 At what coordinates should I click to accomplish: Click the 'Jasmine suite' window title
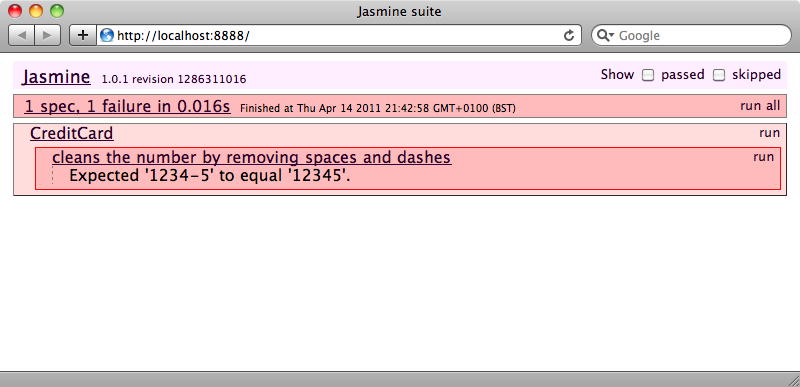tap(399, 11)
